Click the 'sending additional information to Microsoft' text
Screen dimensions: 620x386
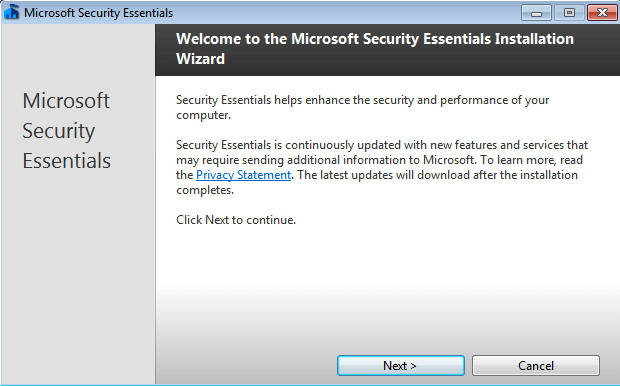359,160
